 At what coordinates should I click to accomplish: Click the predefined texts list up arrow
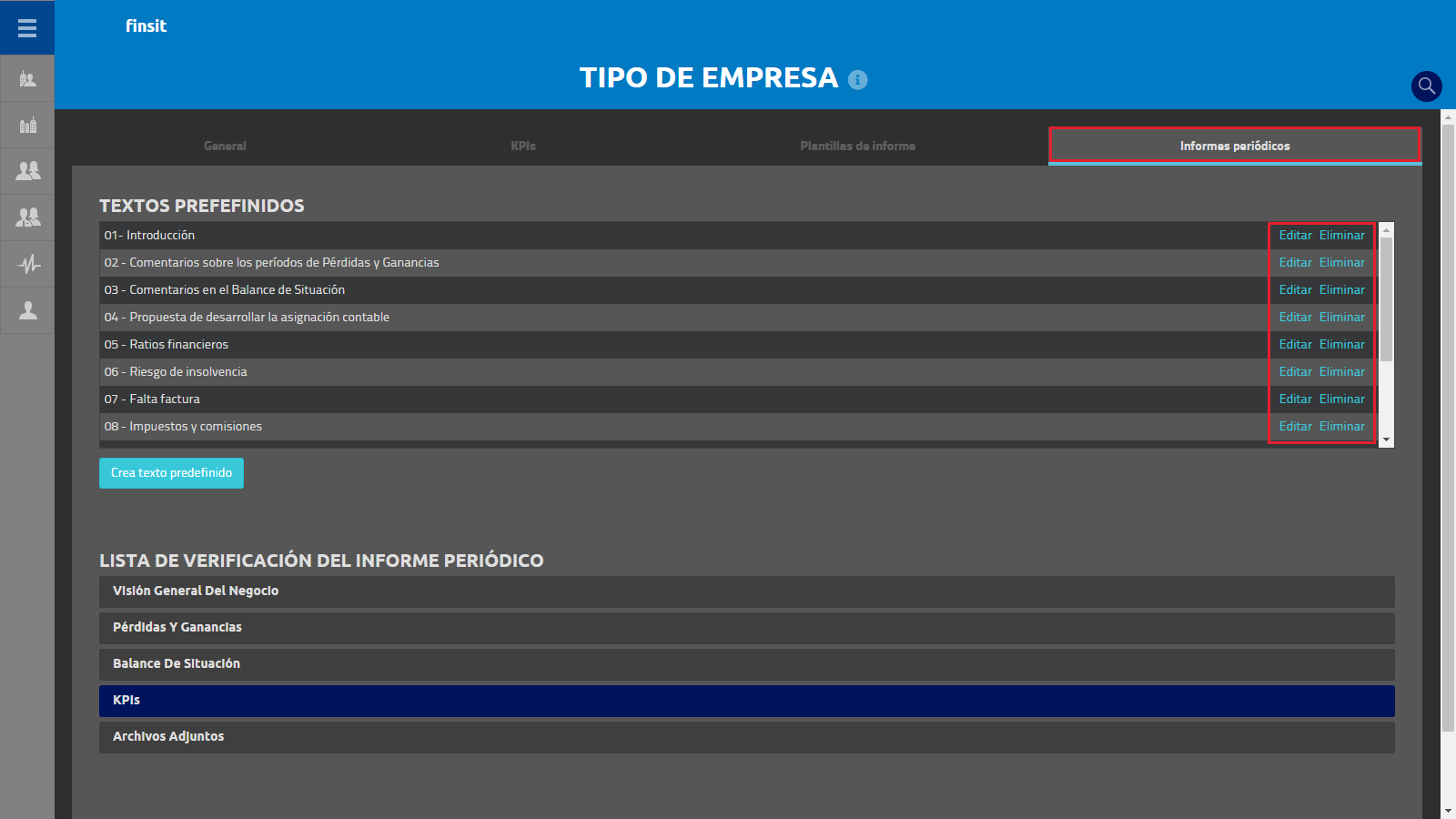click(x=1386, y=229)
